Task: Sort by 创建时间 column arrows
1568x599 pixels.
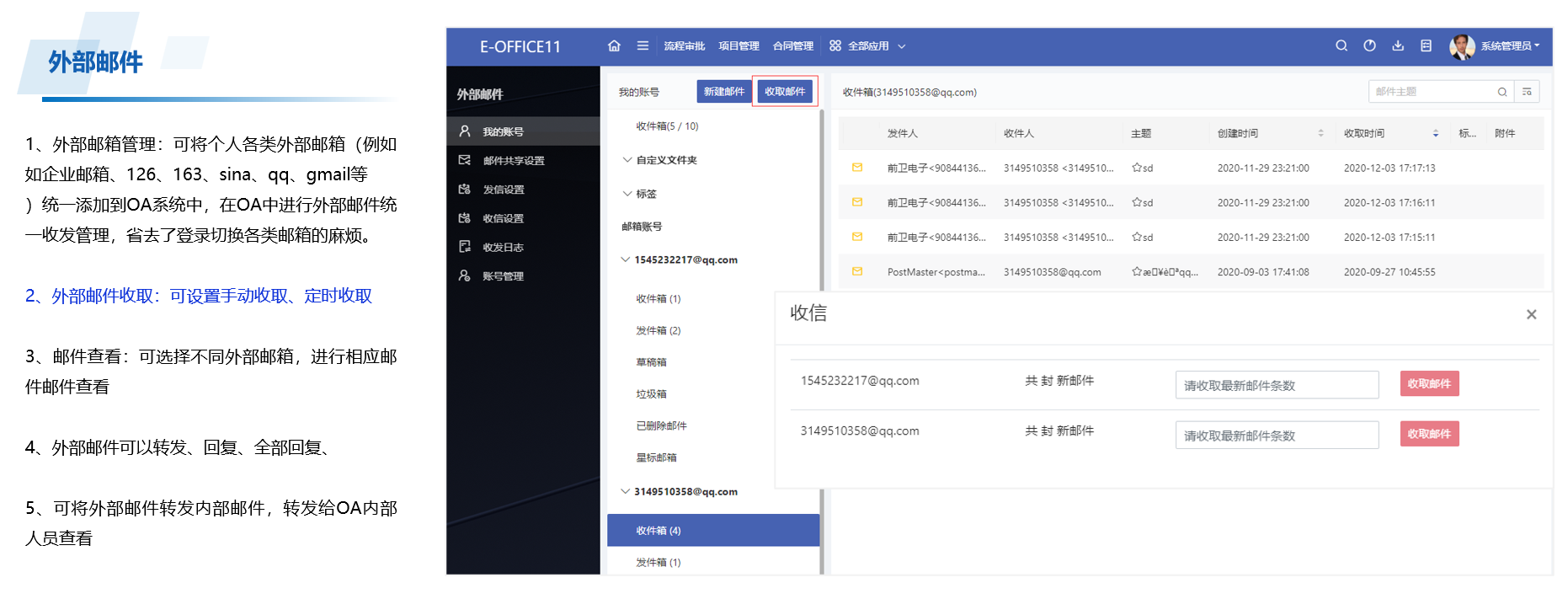Action: [1320, 133]
